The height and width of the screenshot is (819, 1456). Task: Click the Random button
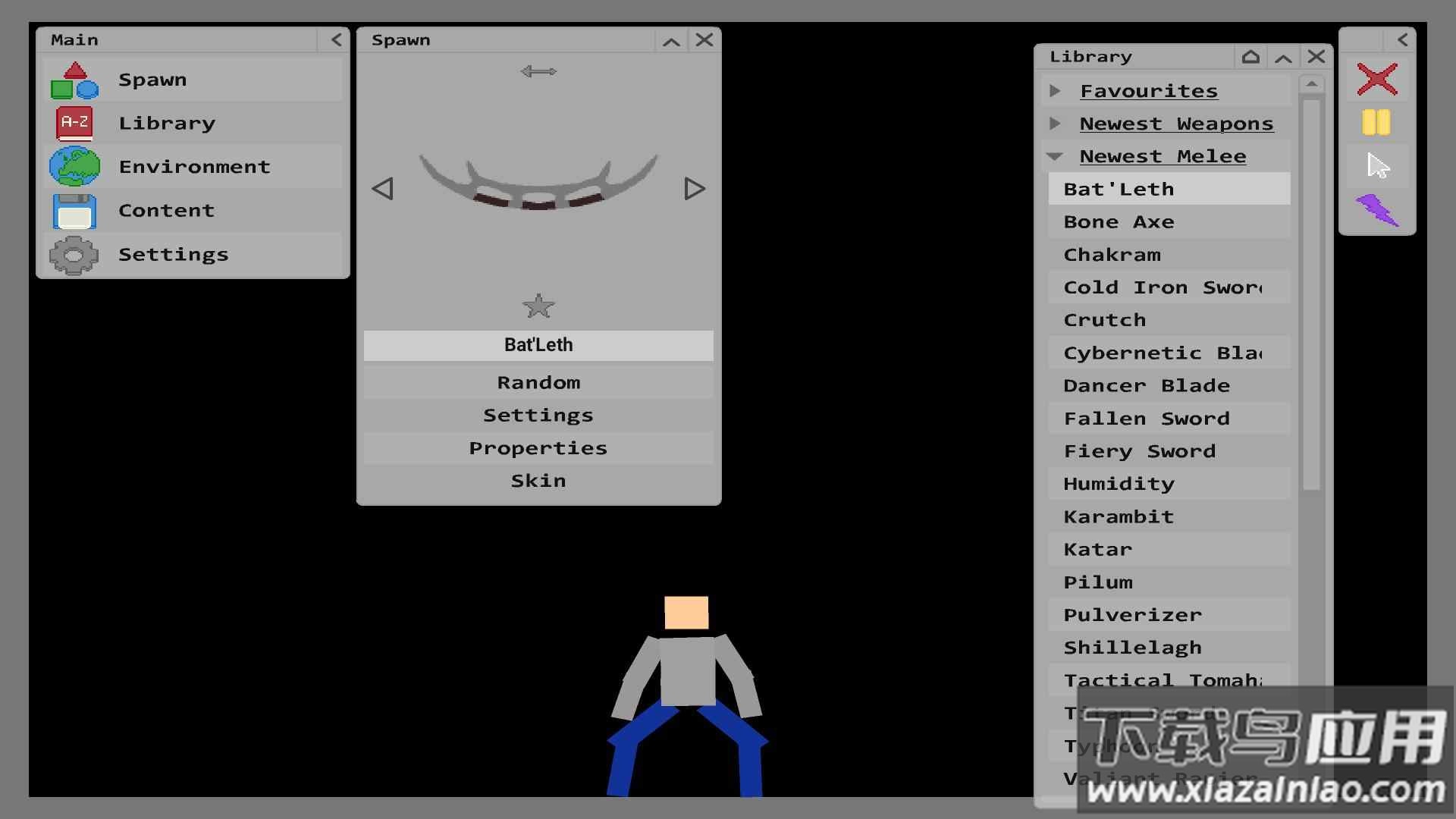click(x=538, y=383)
